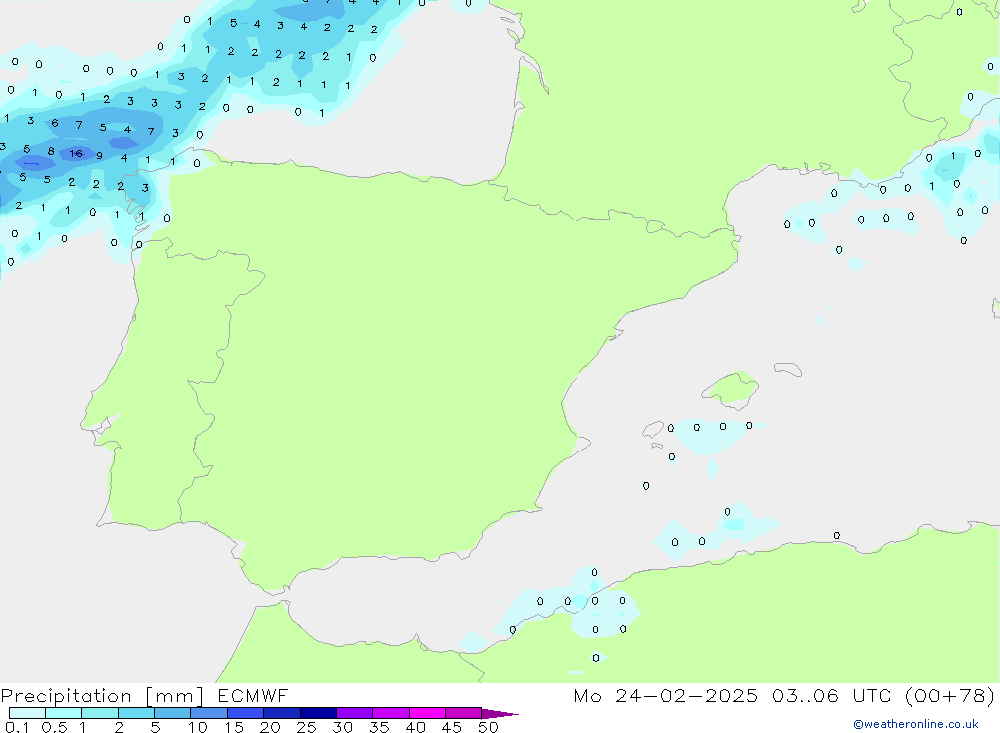Image resolution: width=1000 pixels, height=733 pixels.
Task: Click the "Precipitation [mm]" title text
Action: tap(102, 696)
